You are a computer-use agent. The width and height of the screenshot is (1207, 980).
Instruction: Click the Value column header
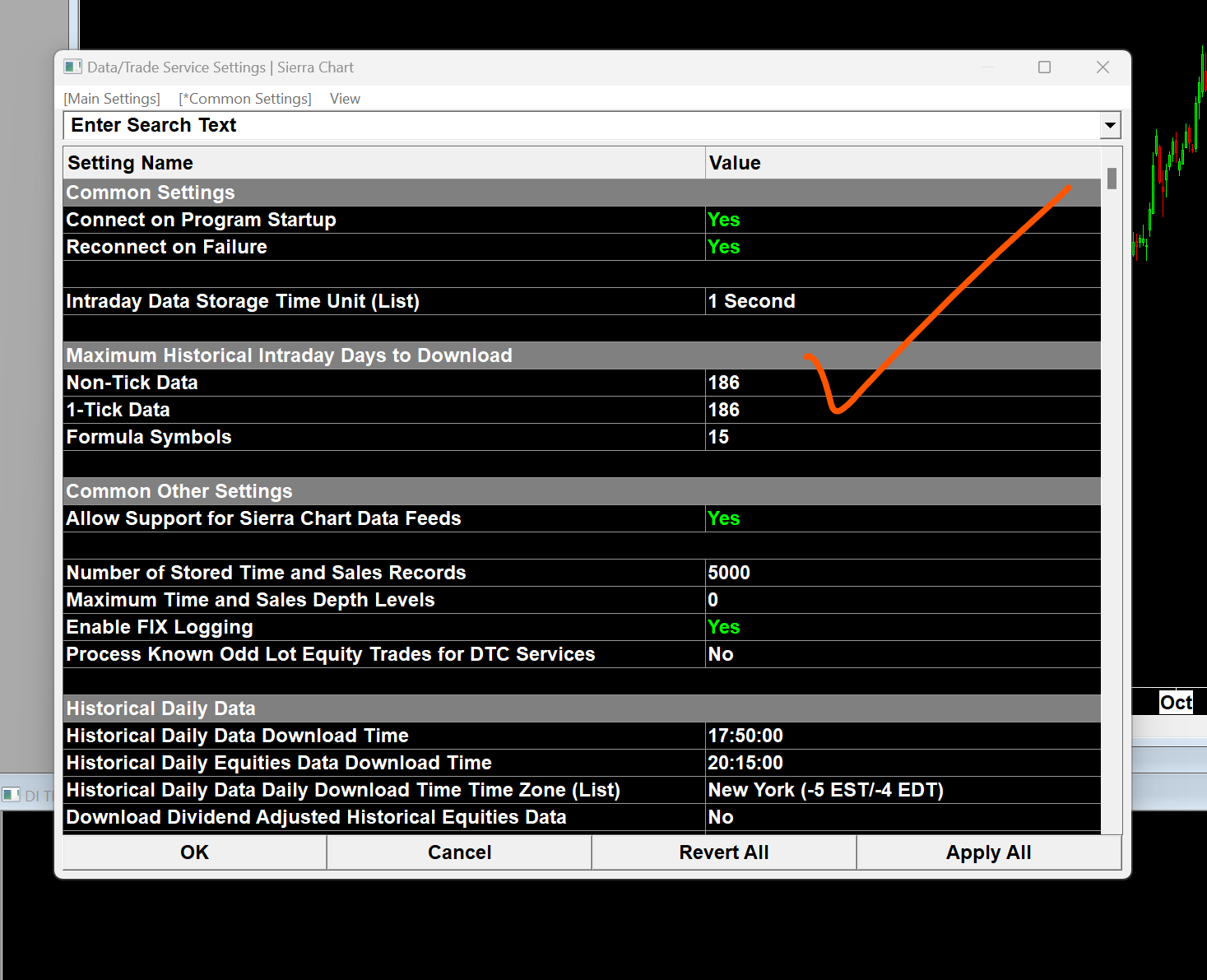903,163
